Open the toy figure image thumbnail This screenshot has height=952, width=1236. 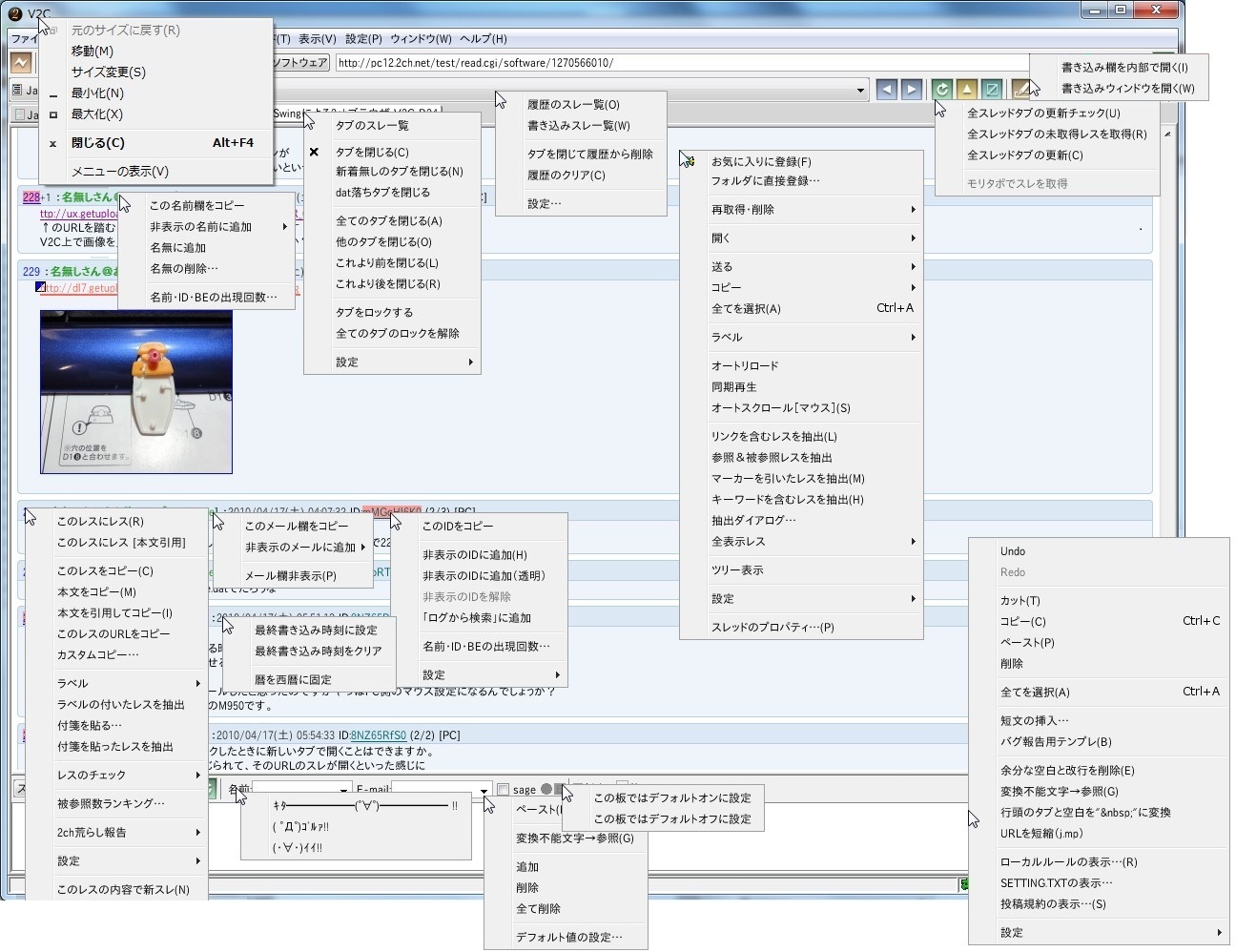[136, 392]
